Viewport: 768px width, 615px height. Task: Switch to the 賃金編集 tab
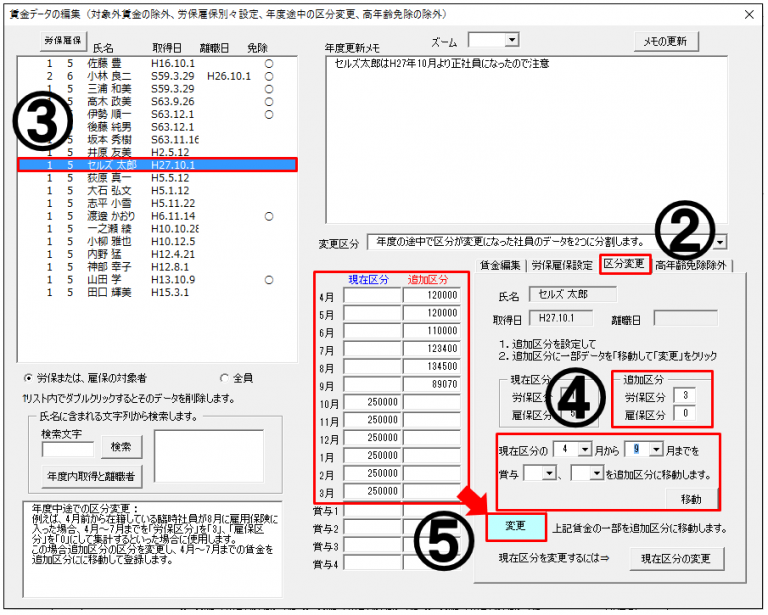click(x=500, y=265)
